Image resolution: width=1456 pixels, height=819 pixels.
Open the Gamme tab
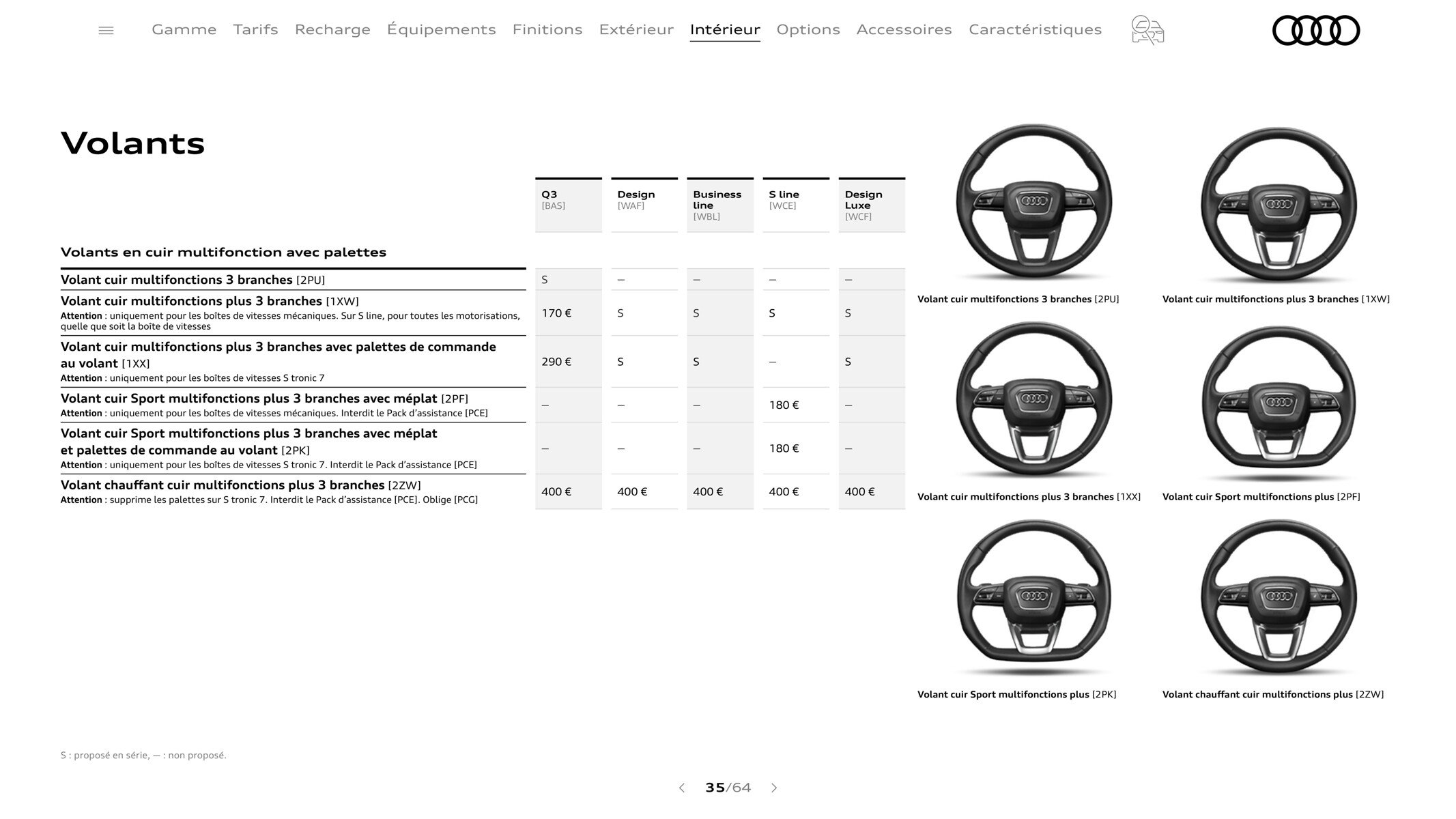184,29
